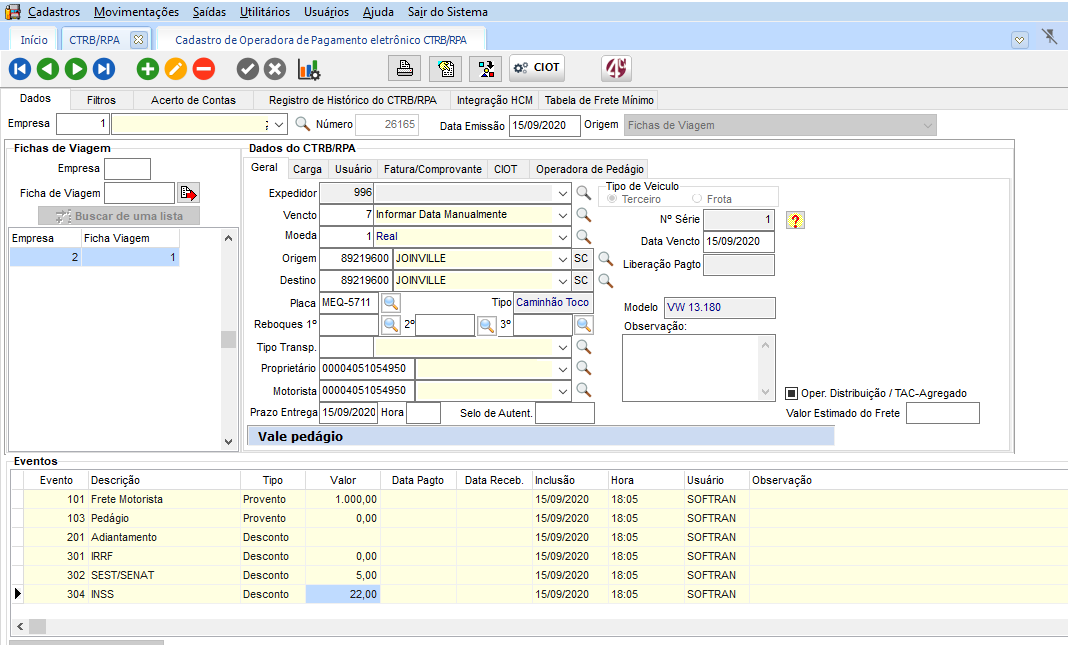This screenshot has width=1068, height=645.
Task: Add a new CTRB/RPA record
Action: tap(148, 69)
